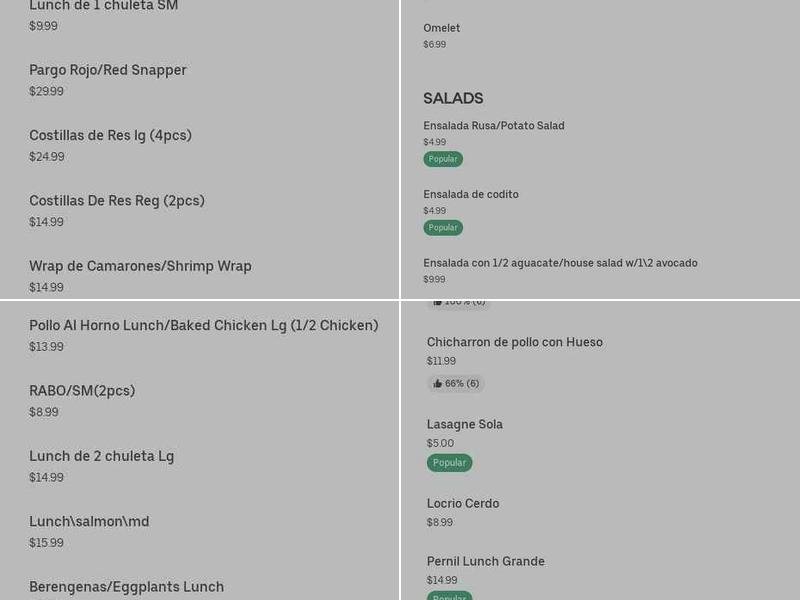The image size is (800, 600).
Task: Open RABO/SM(2pcs) menu entry
Action: pyautogui.click(x=82, y=391)
